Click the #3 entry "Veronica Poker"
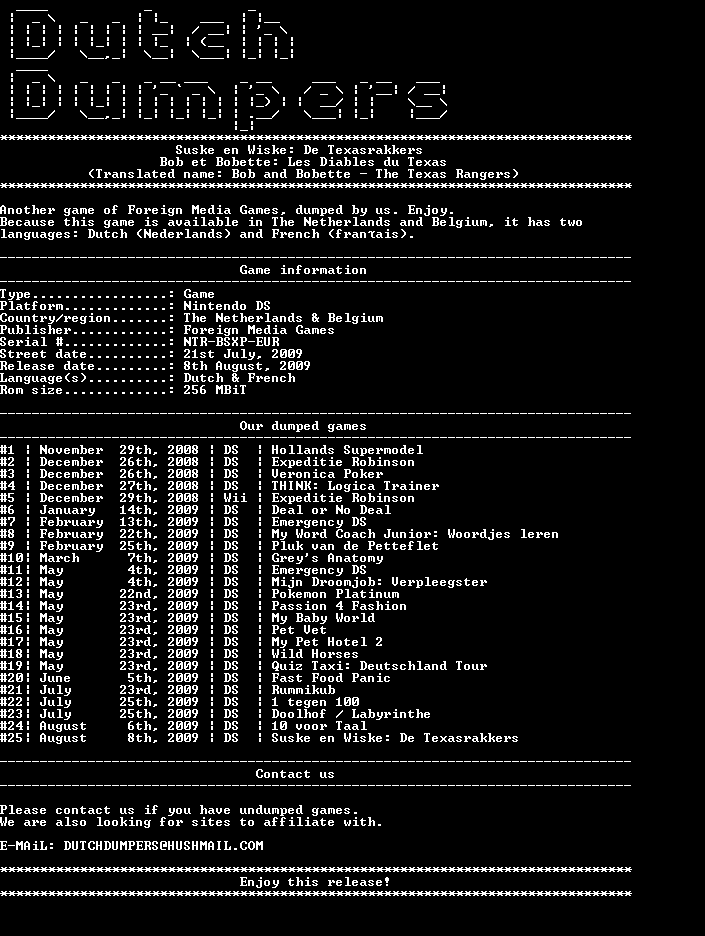 point(327,474)
